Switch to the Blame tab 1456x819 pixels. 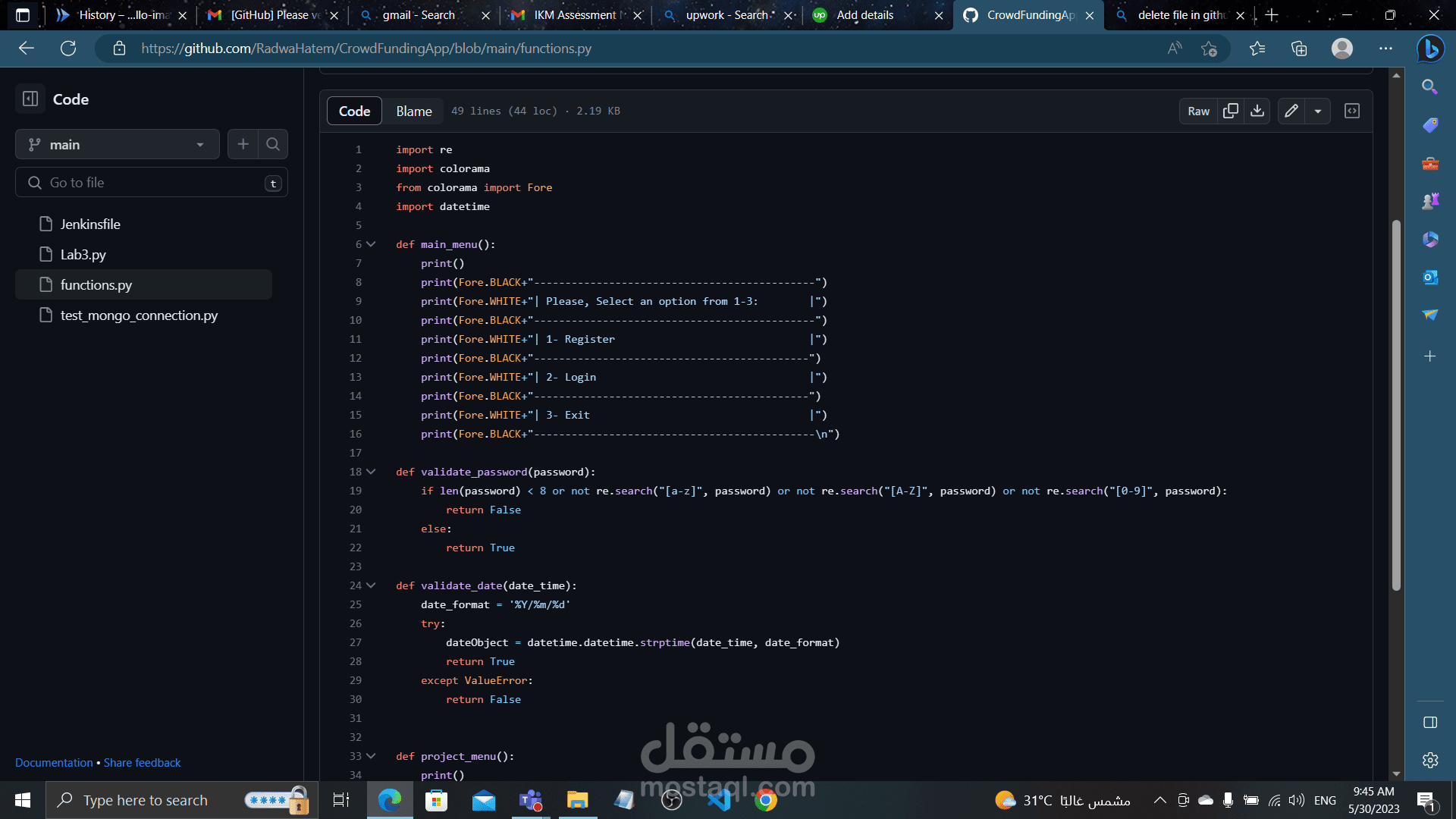coord(414,111)
